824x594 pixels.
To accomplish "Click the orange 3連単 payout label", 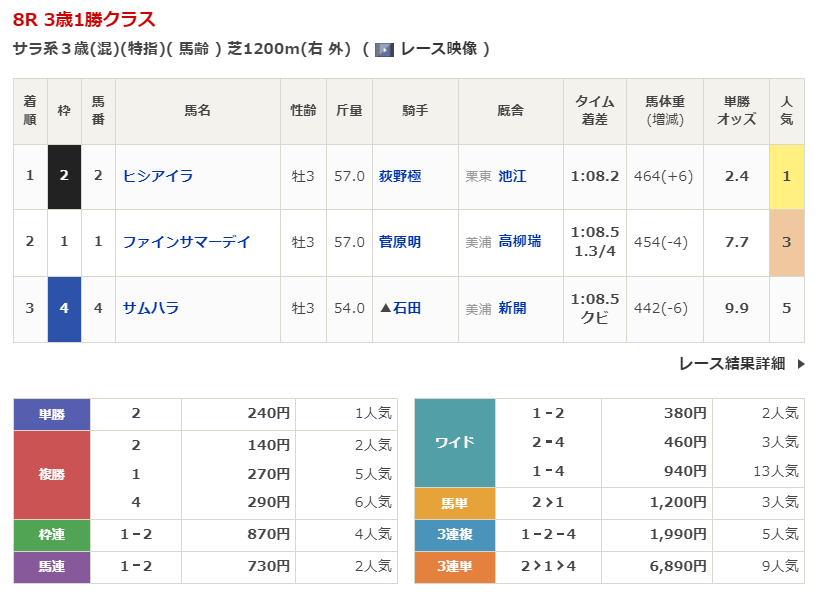I will click(x=455, y=567).
